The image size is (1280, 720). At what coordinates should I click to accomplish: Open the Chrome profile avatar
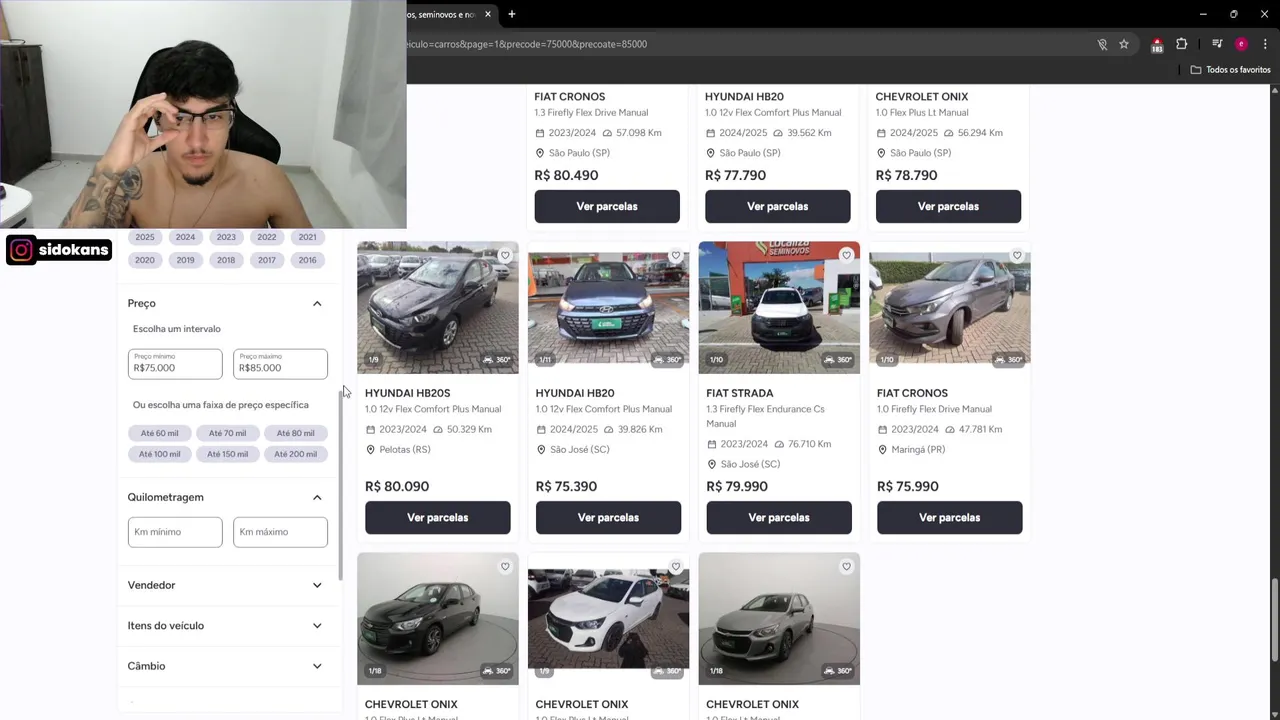1241,44
